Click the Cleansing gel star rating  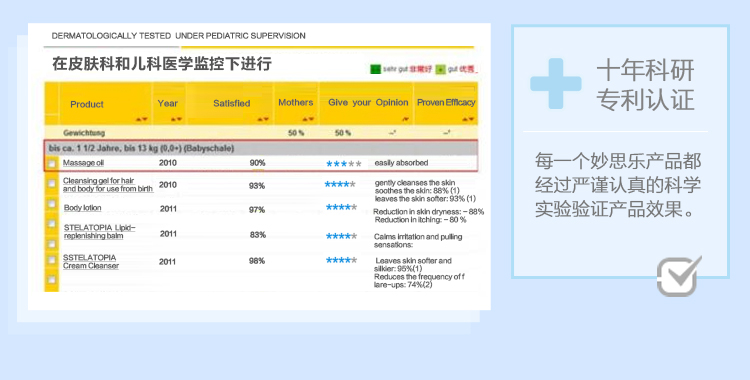340,184
